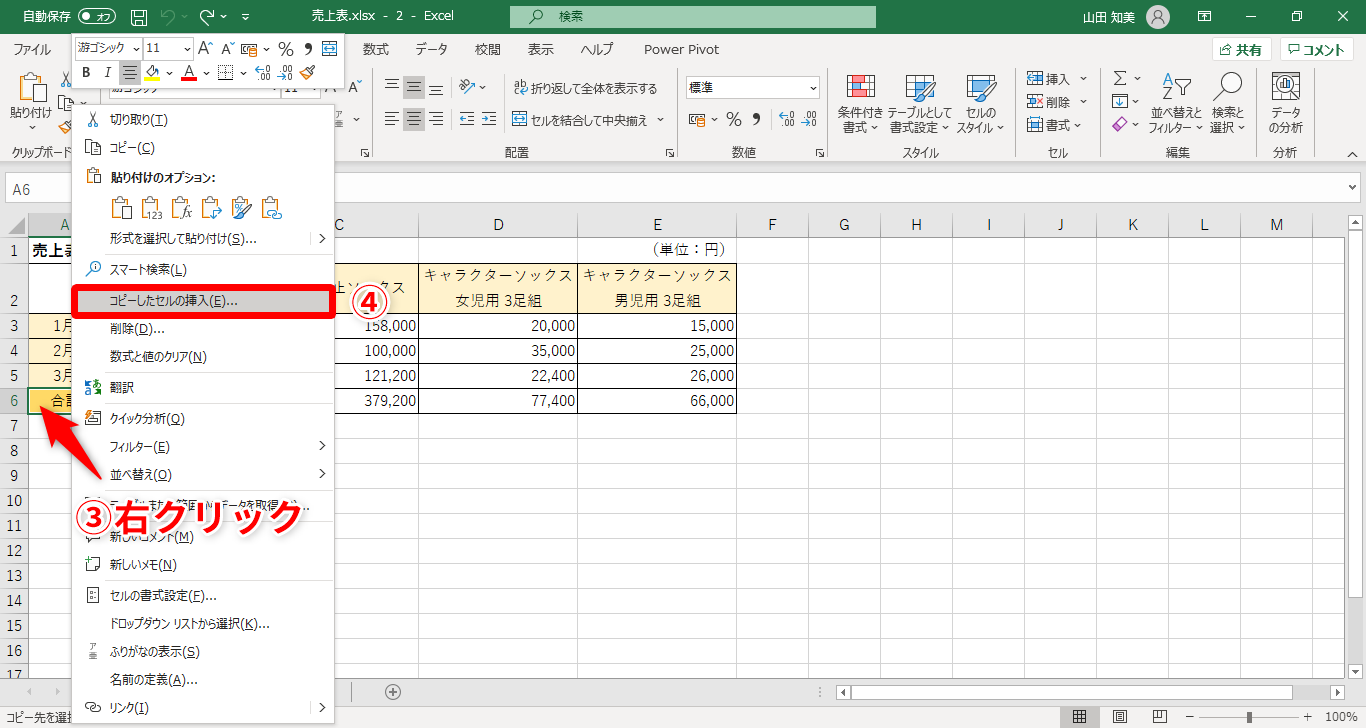Image resolution: width=1366 pixels, height=728 pixels.
Task: Open スマート検索(L) from the context menu
Action: point(203,270)
